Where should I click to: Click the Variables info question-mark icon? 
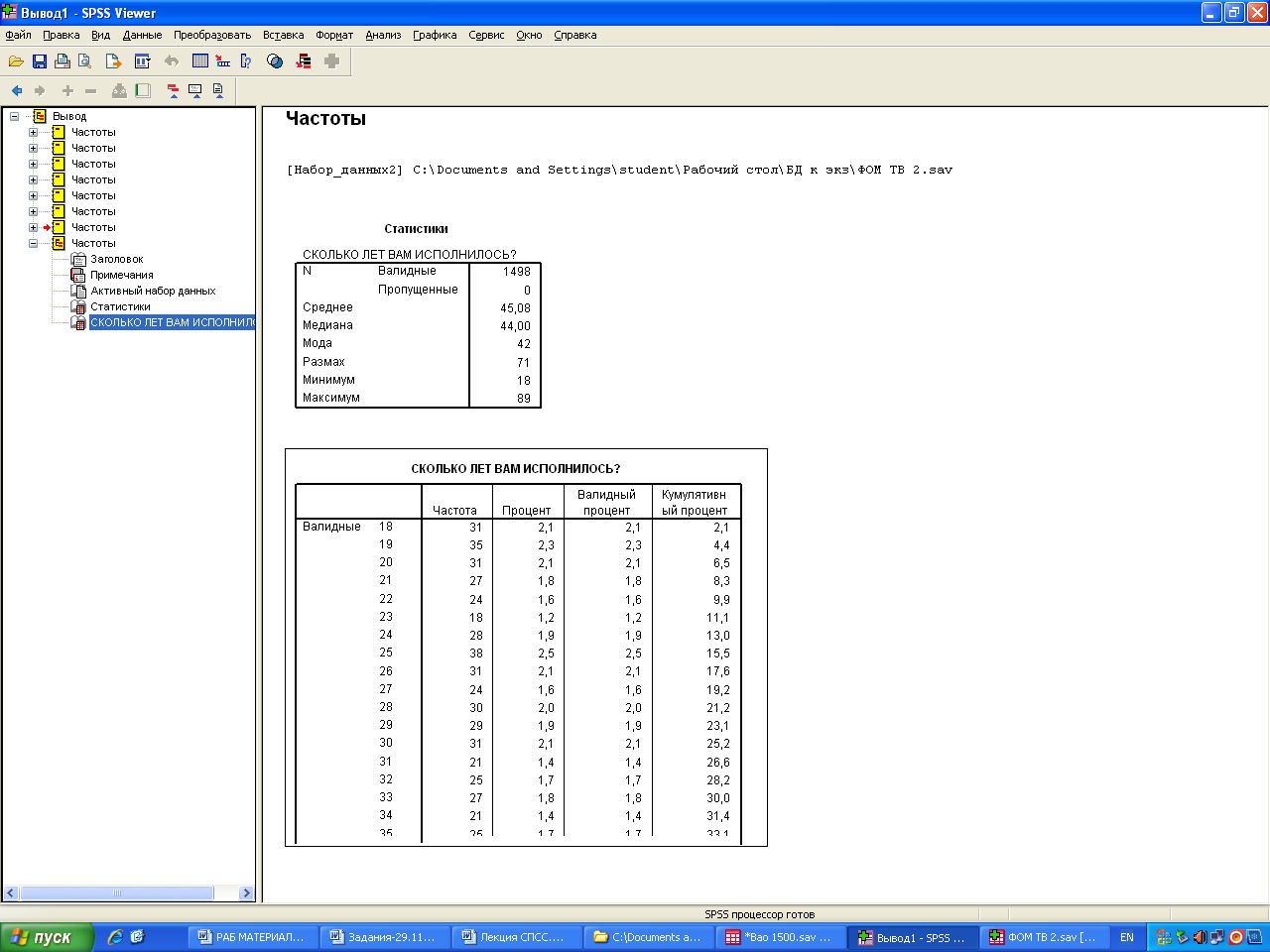click(246, 61)
